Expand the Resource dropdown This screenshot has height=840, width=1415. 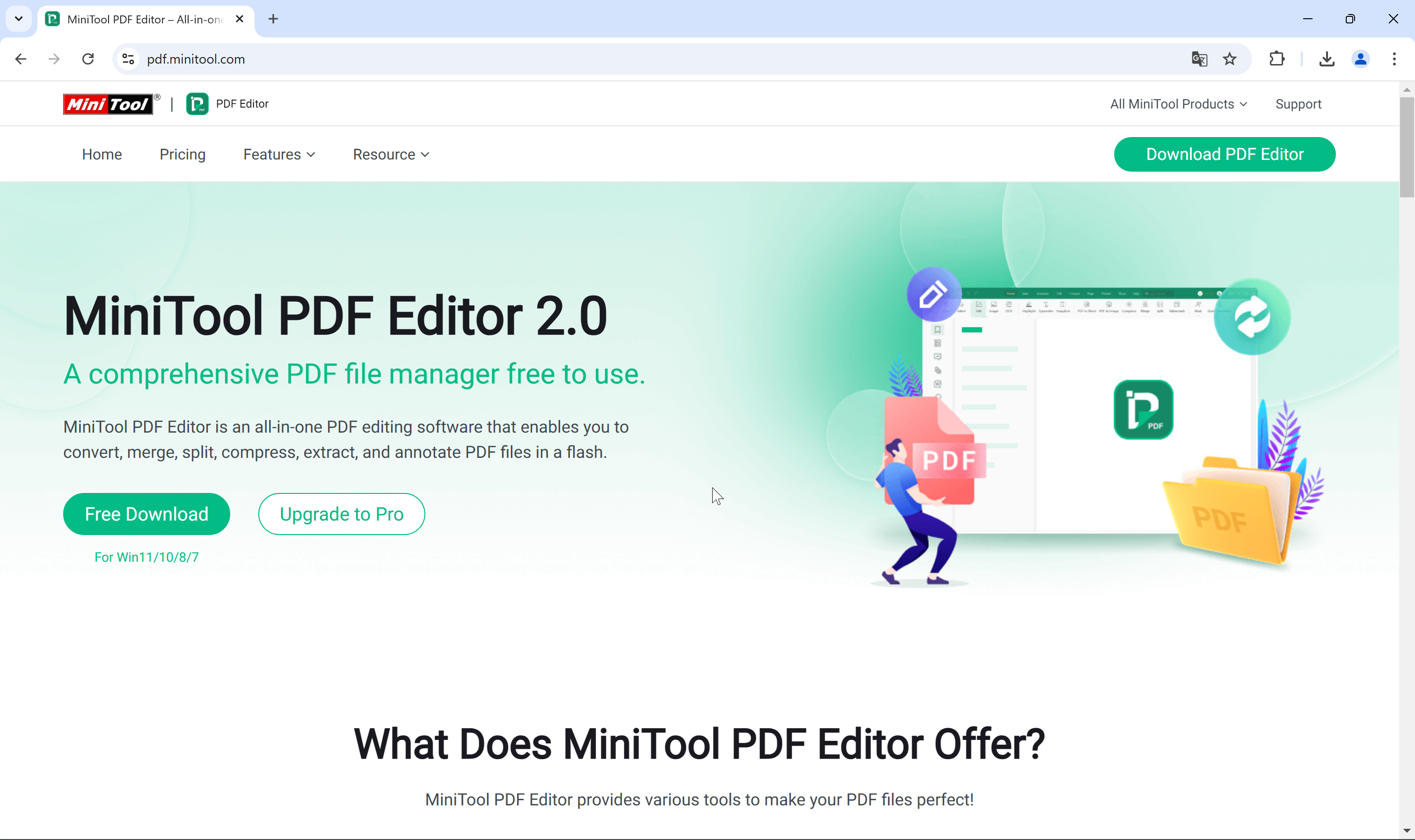click(x=390, y=154)
